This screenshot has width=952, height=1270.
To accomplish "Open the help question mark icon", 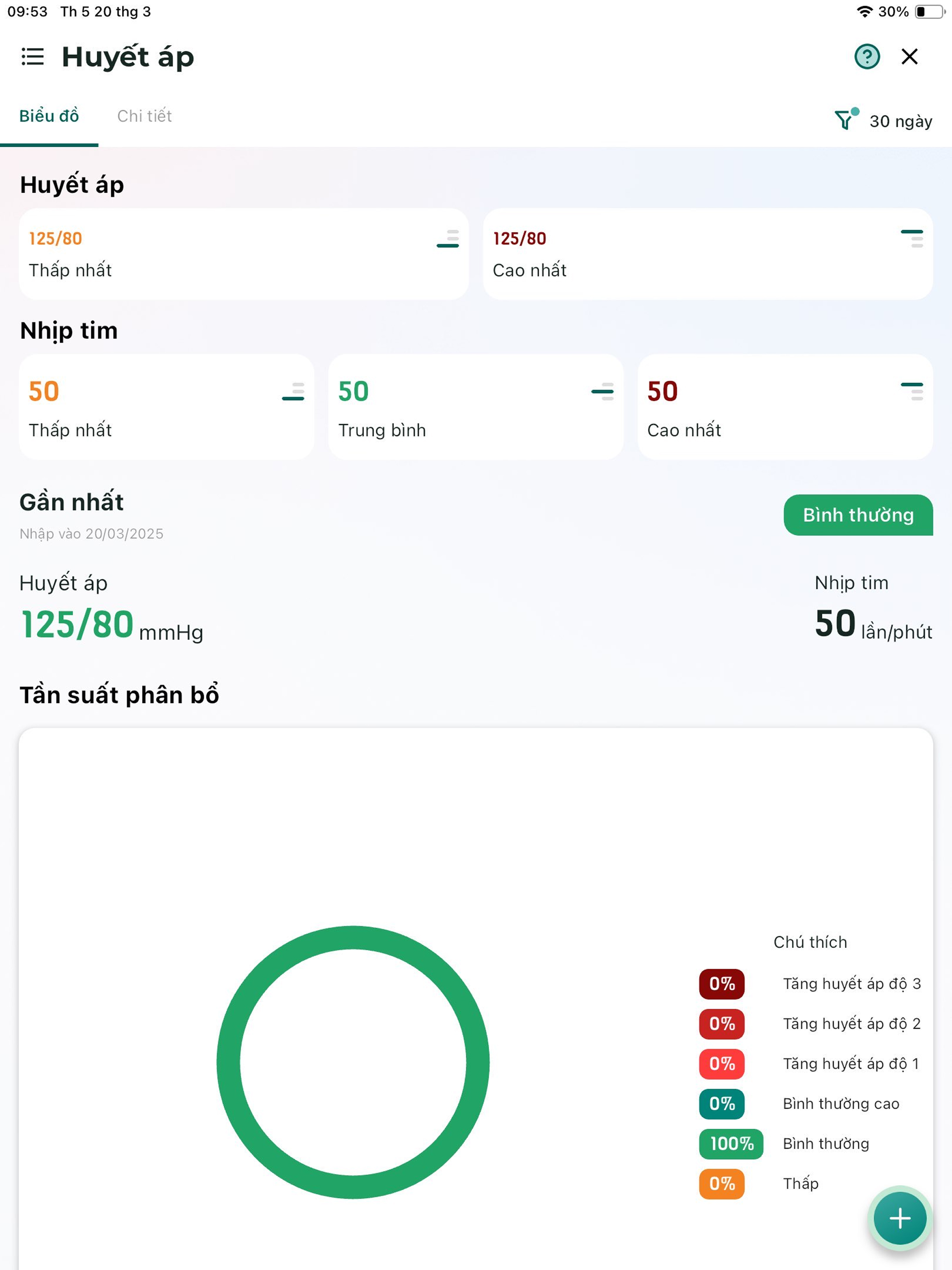I will (867, 57).
